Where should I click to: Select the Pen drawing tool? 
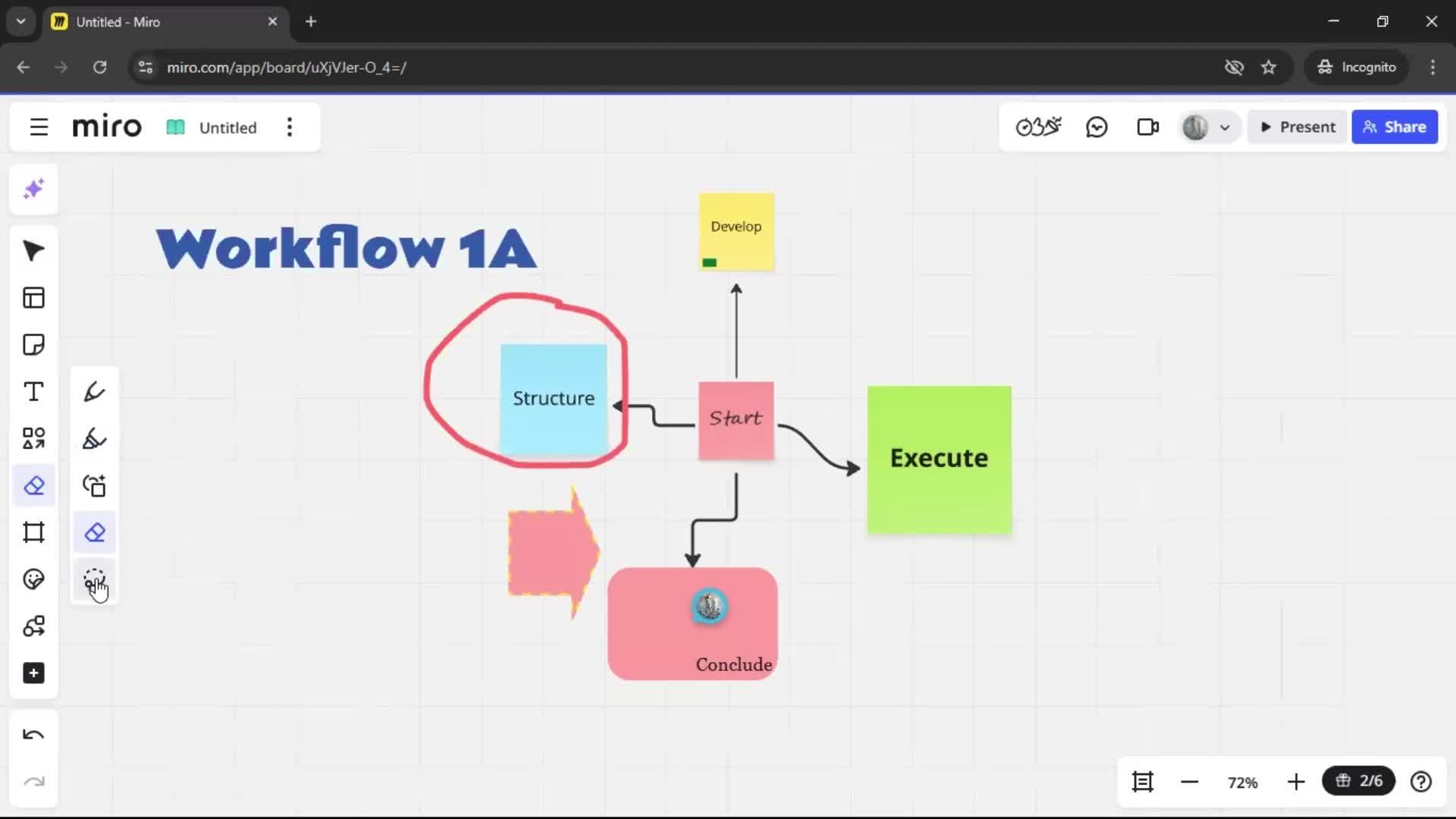[94, 392]
